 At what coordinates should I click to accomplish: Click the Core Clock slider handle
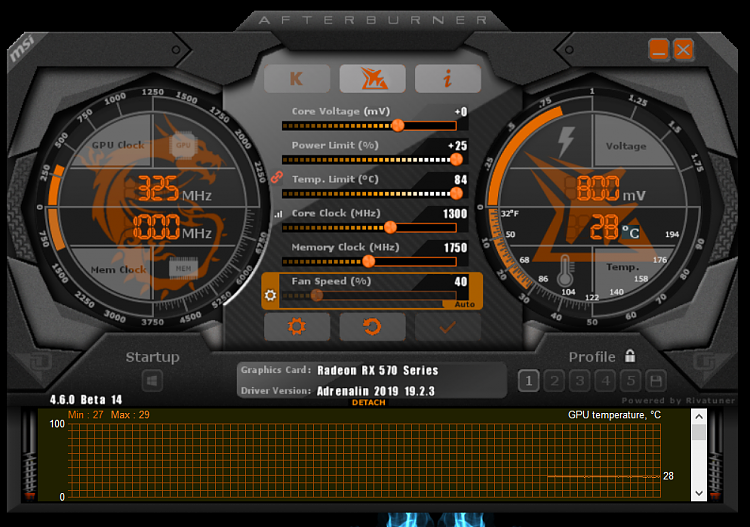tap(390, 227)
